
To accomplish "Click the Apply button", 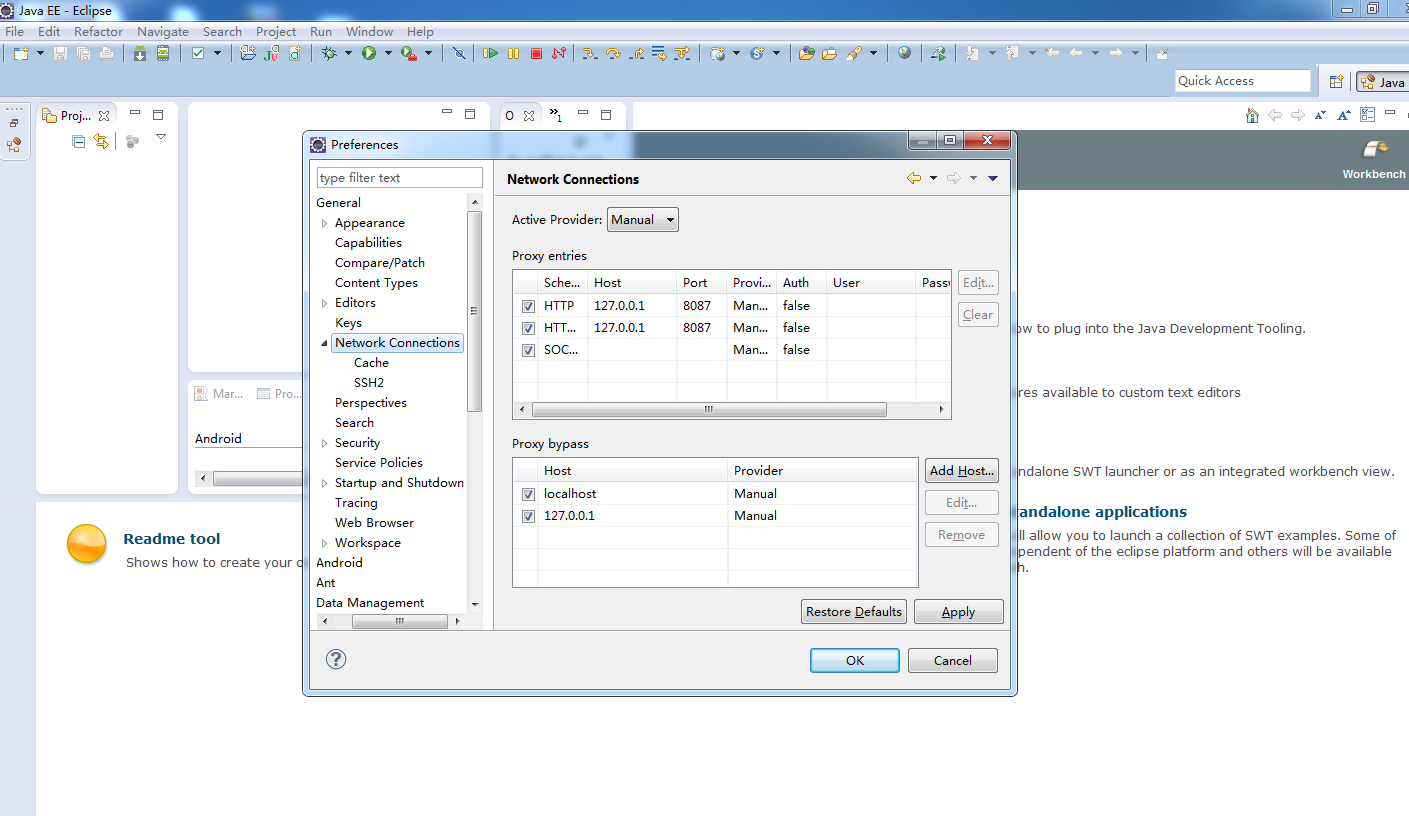I will [x=958, y=612].
